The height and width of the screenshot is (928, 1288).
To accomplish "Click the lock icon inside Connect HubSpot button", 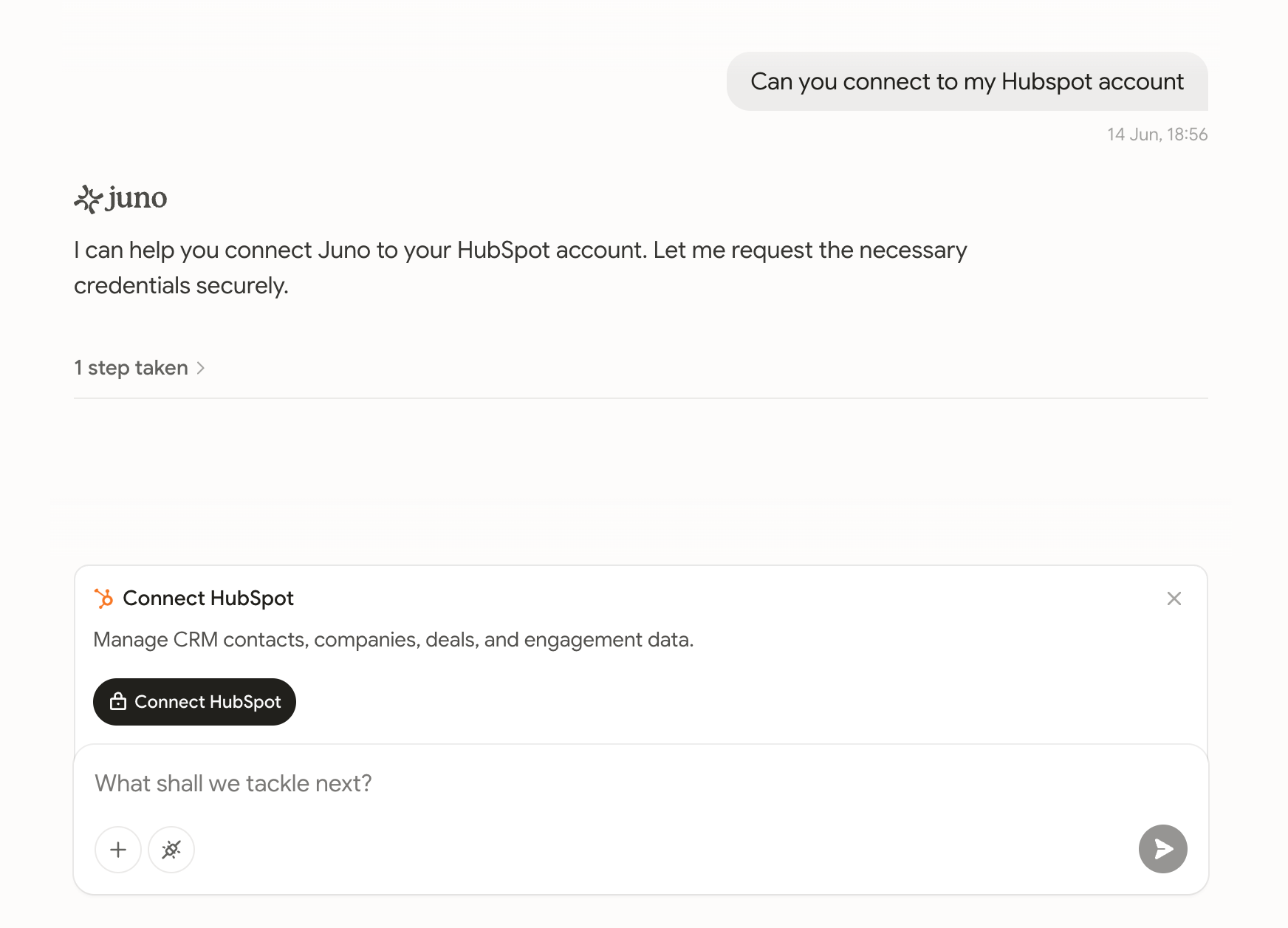I will (118, 702).
